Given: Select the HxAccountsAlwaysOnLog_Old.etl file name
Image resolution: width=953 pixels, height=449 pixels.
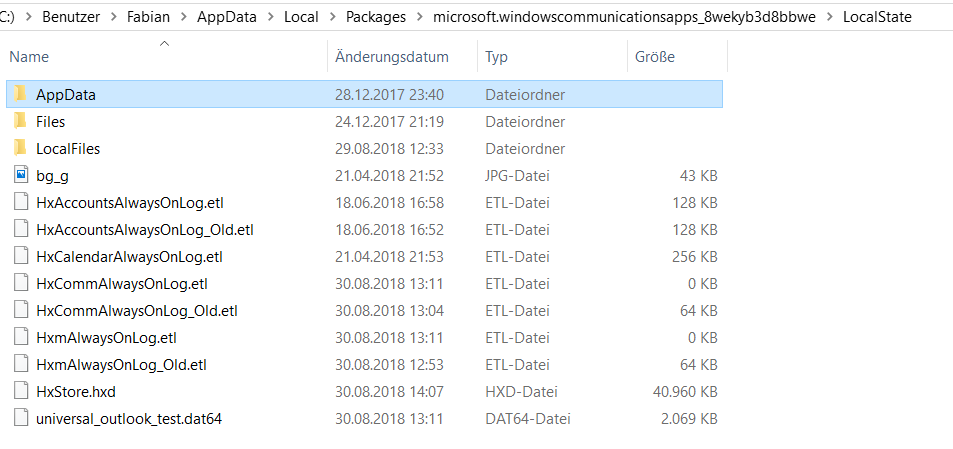Looking at the screenshot, I should [145, 229].
